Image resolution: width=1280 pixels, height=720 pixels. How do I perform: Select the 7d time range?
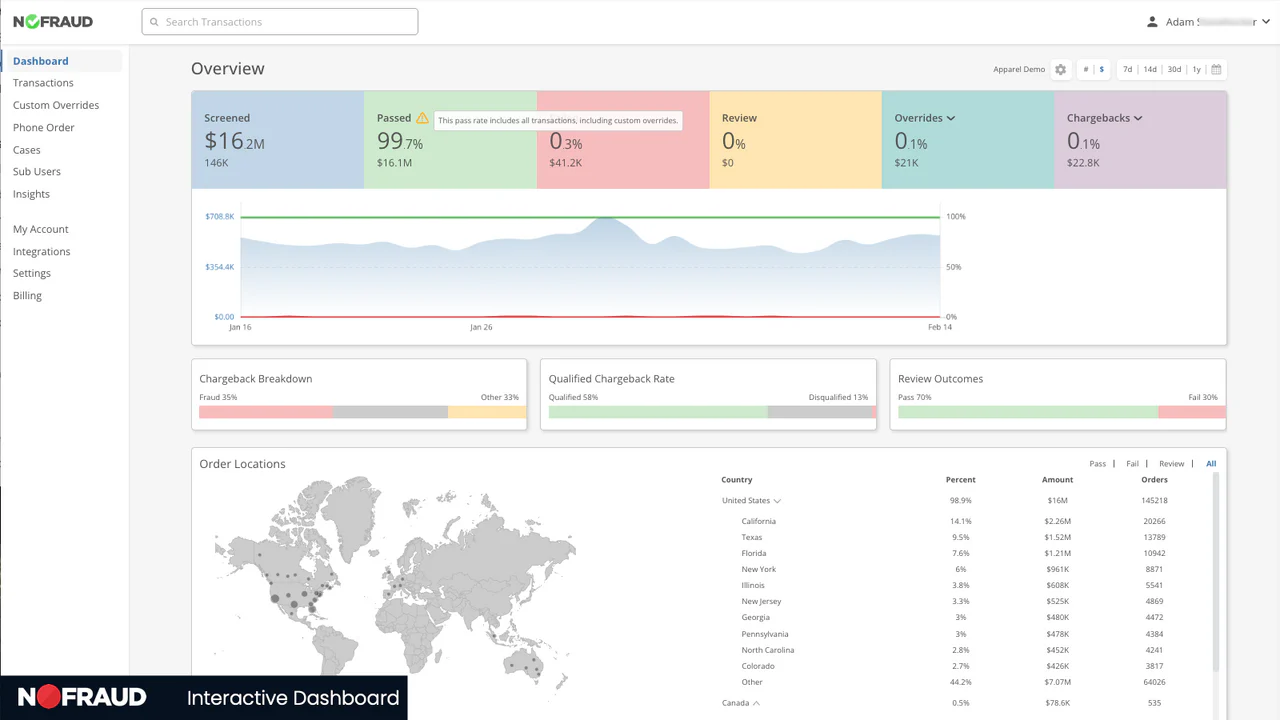(1127, 70)
